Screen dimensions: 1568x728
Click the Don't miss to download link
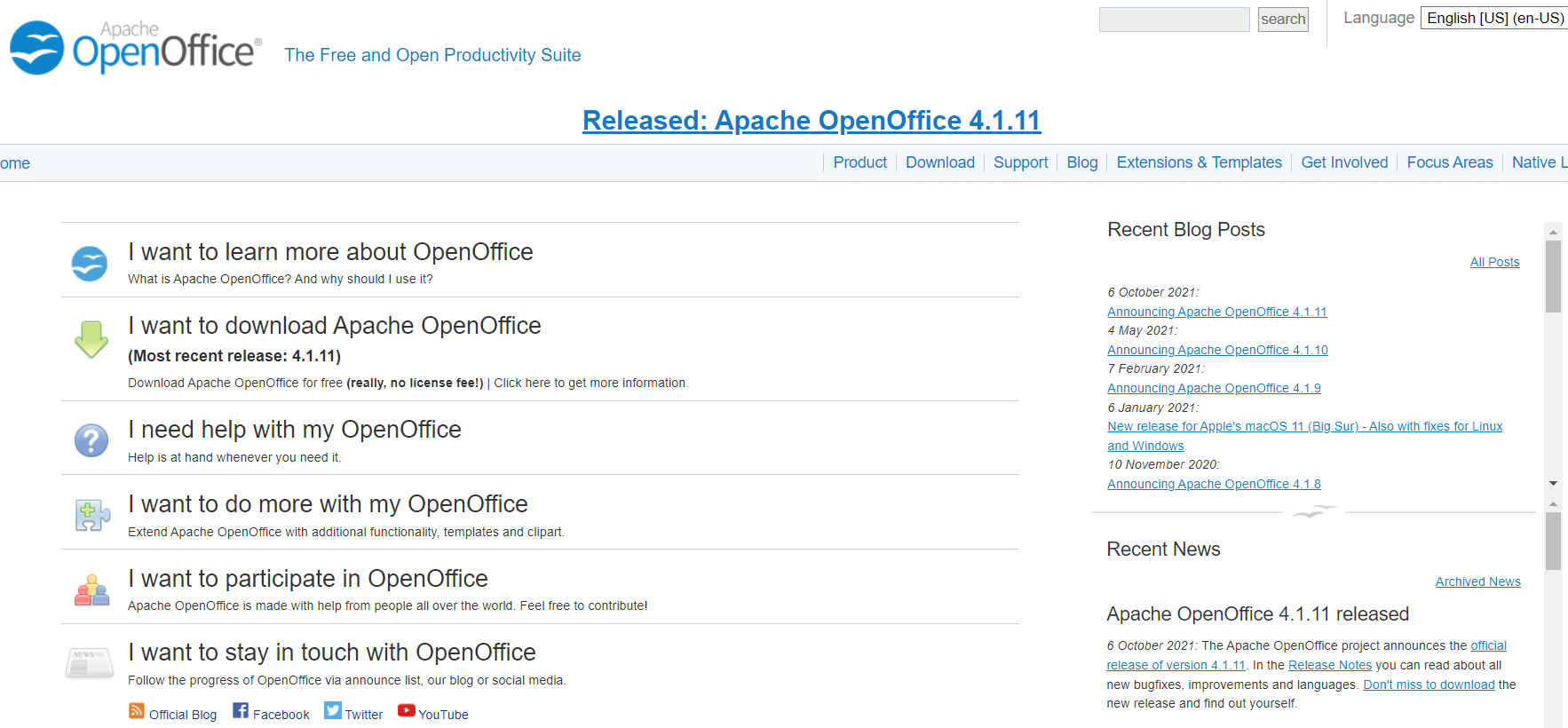(x=1429, y=684)
